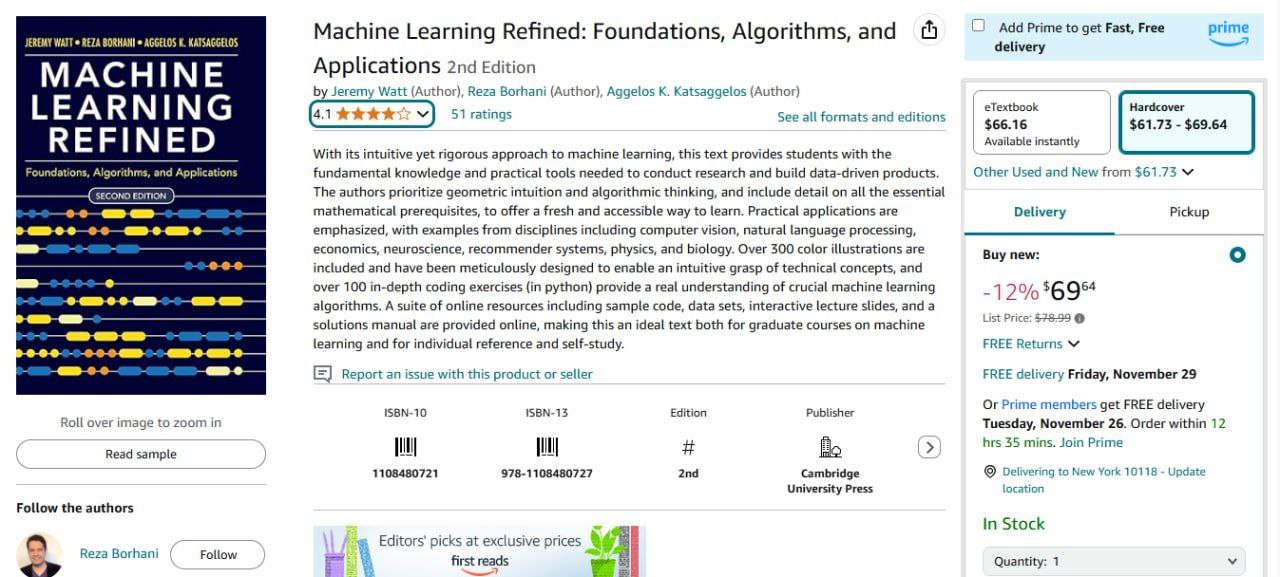Check the Add Prime checkbox
Screen dimensions: 1280x577
pyautogui.click(x=978, y=26)
